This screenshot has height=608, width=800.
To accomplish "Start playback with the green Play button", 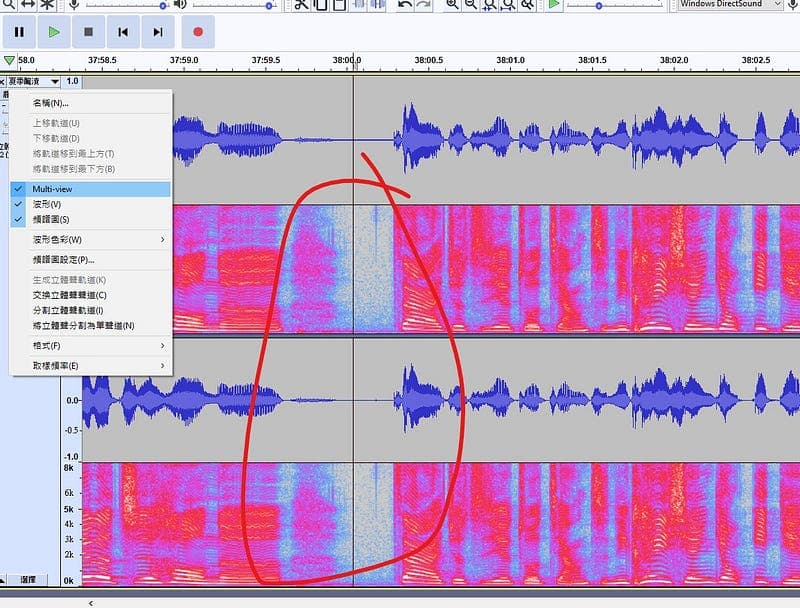I will click(x=54, y=32).
